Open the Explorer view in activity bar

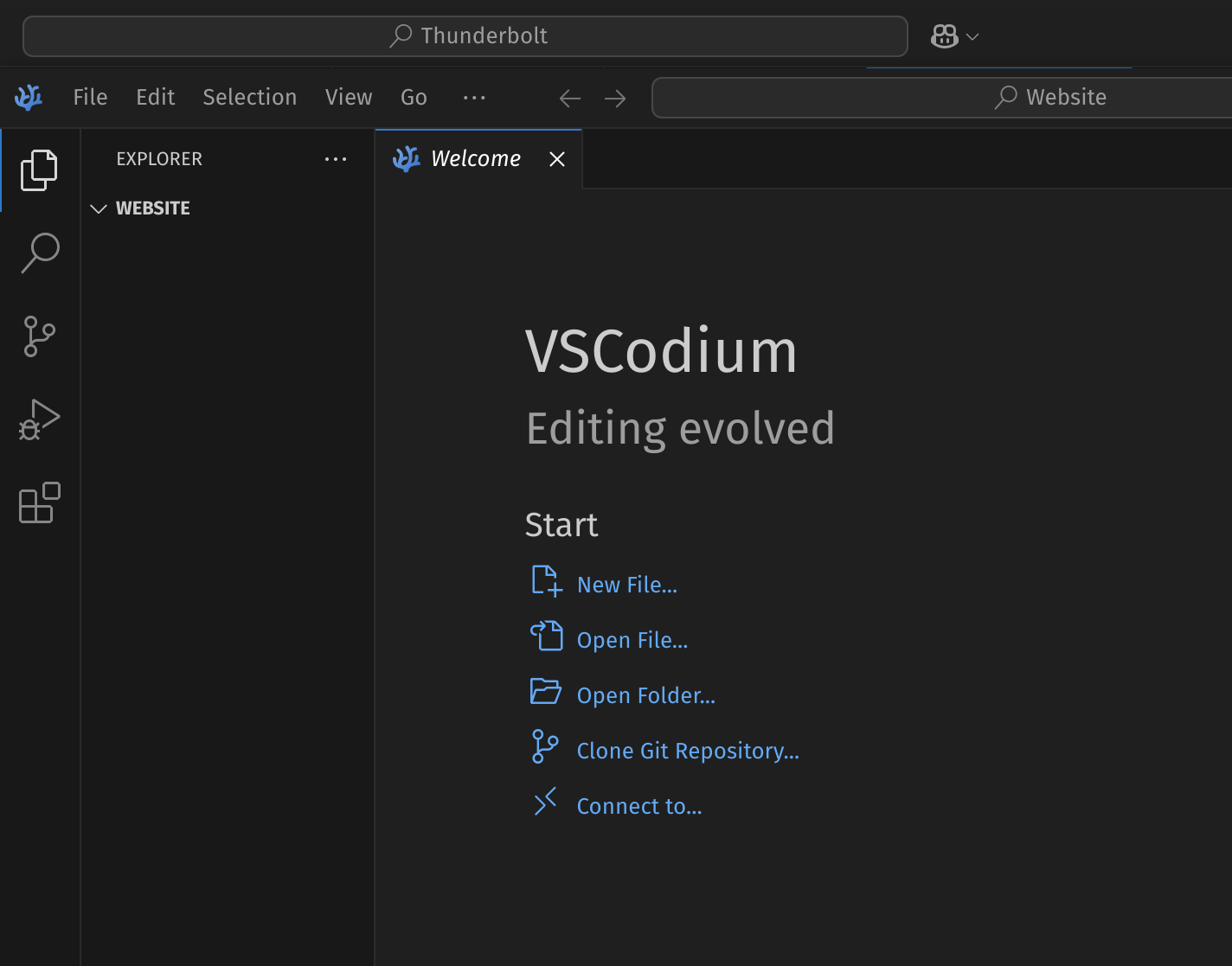(x=39, y=170)
